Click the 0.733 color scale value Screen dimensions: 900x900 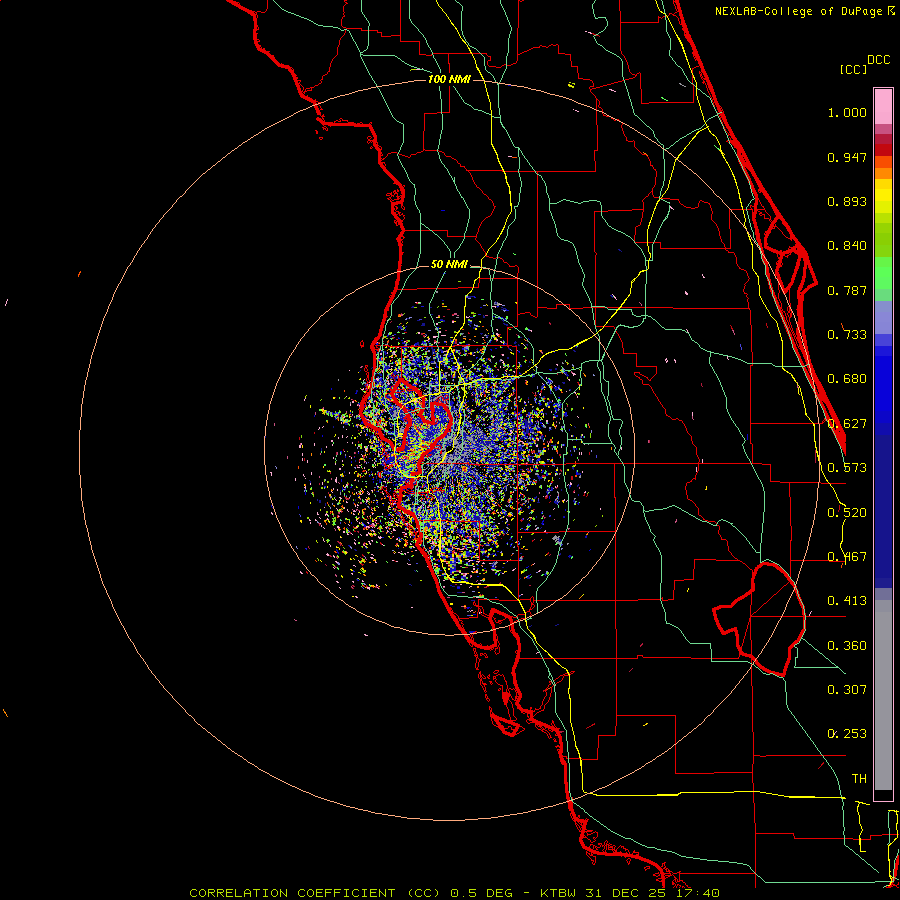pyautogui.click(x=847, y=335)
